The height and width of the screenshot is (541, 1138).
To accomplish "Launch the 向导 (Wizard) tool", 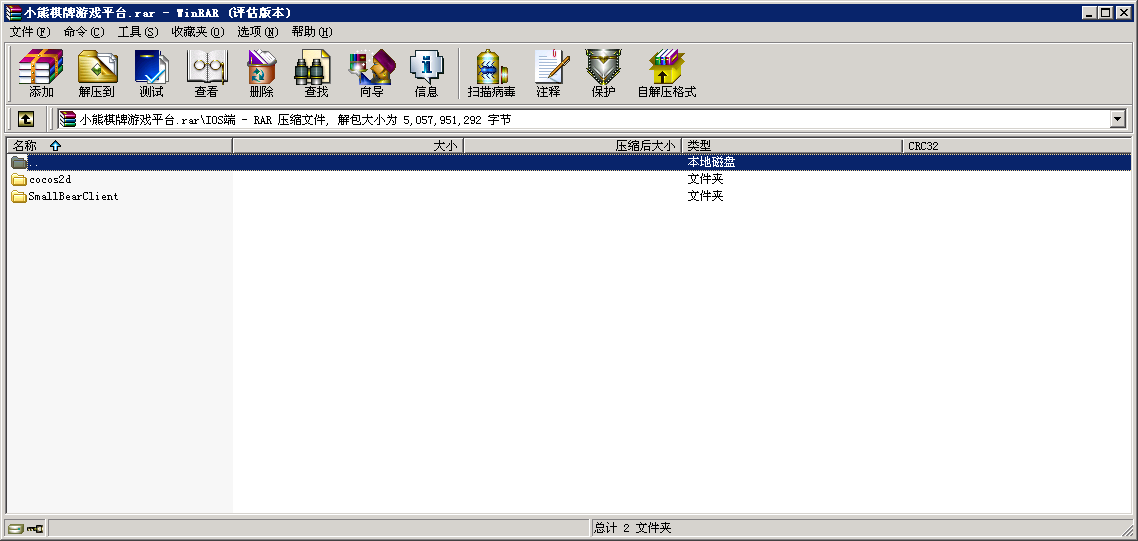I will pyautogui.click(x=371, y=74).
